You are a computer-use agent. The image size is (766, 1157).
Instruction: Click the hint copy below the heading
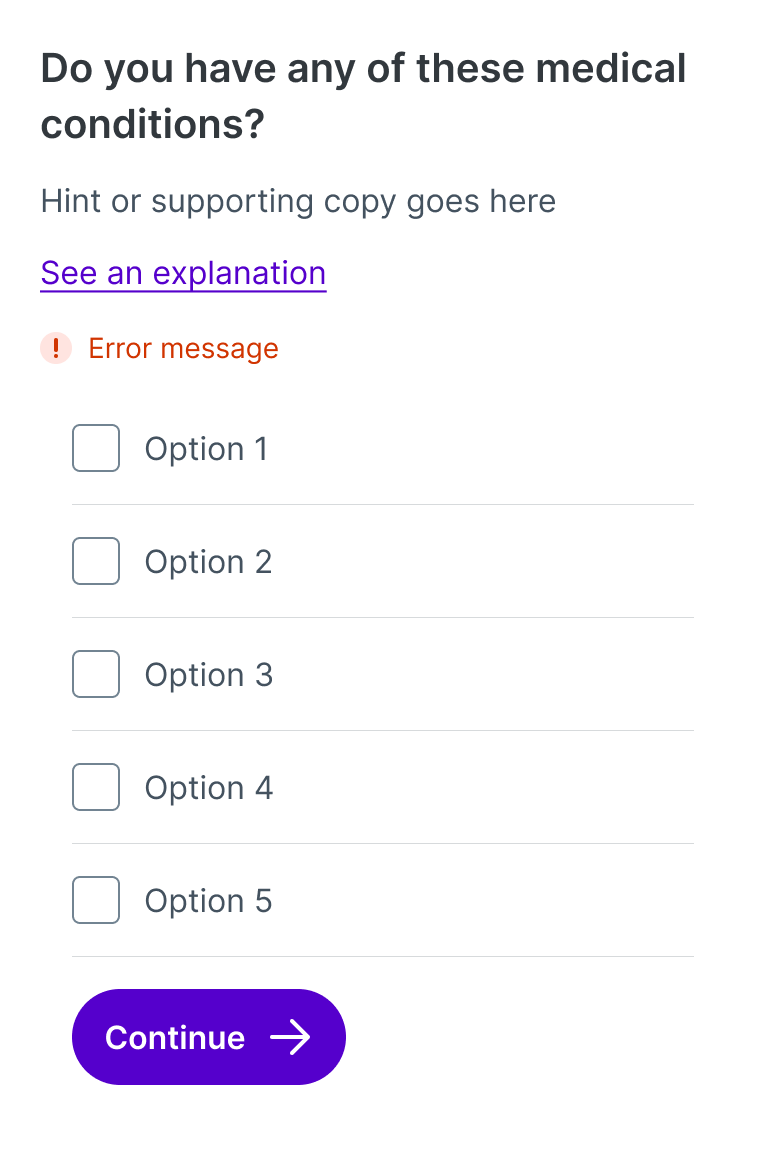[297, 201]
